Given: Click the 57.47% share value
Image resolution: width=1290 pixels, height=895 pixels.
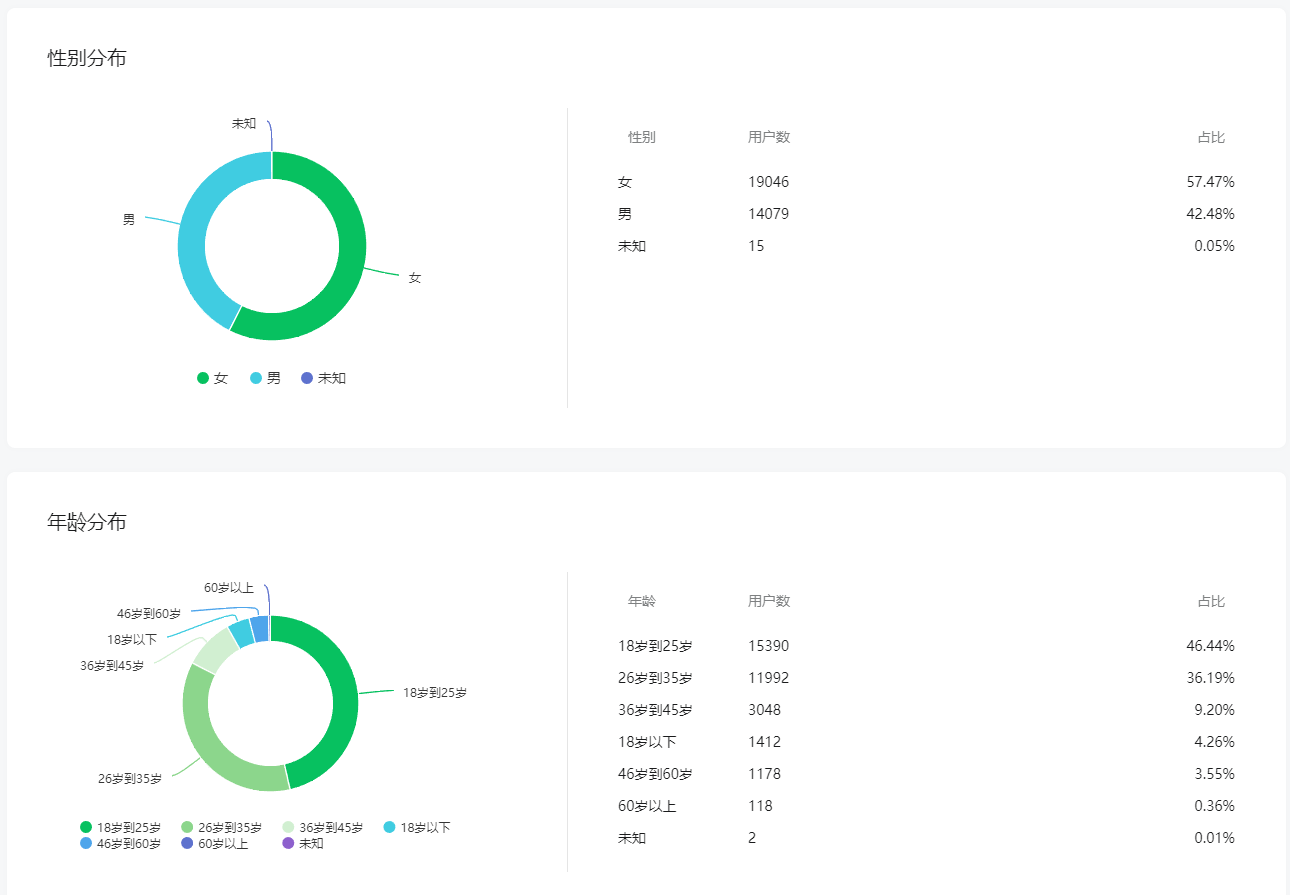Looking at the screenshot, I should [x=1211, y=182].
